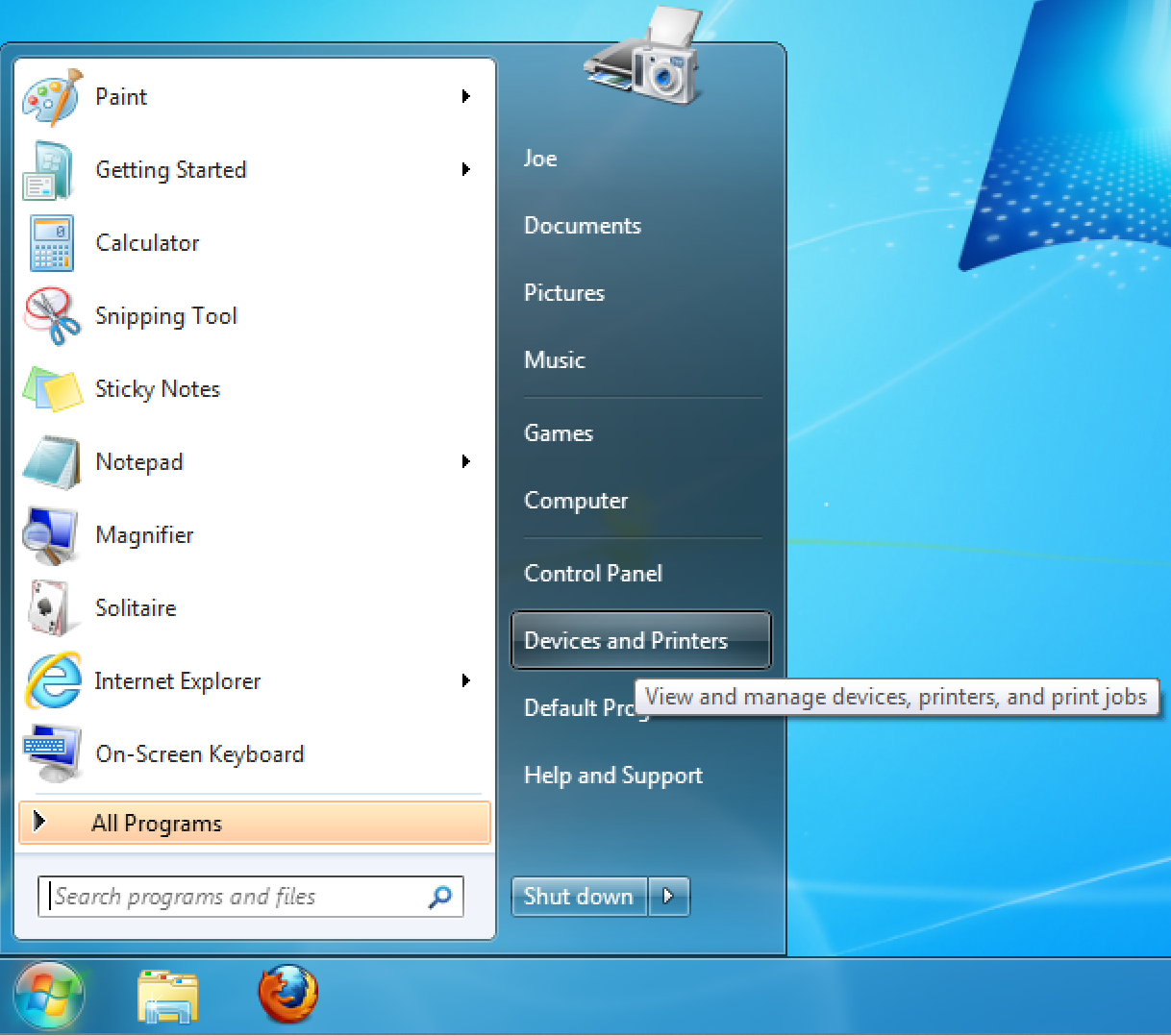Click the search magnifying glass icon

tap(440, 897)
